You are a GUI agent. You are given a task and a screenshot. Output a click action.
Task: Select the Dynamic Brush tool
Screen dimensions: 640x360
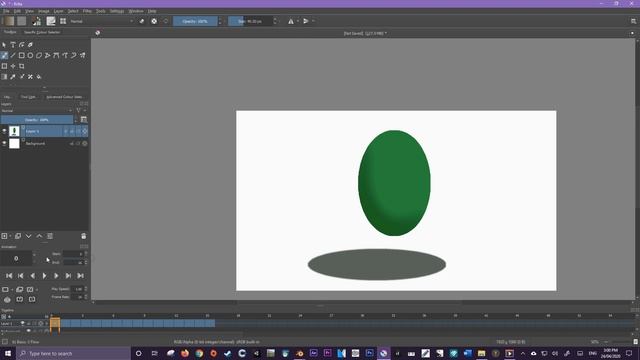(74, 55)
